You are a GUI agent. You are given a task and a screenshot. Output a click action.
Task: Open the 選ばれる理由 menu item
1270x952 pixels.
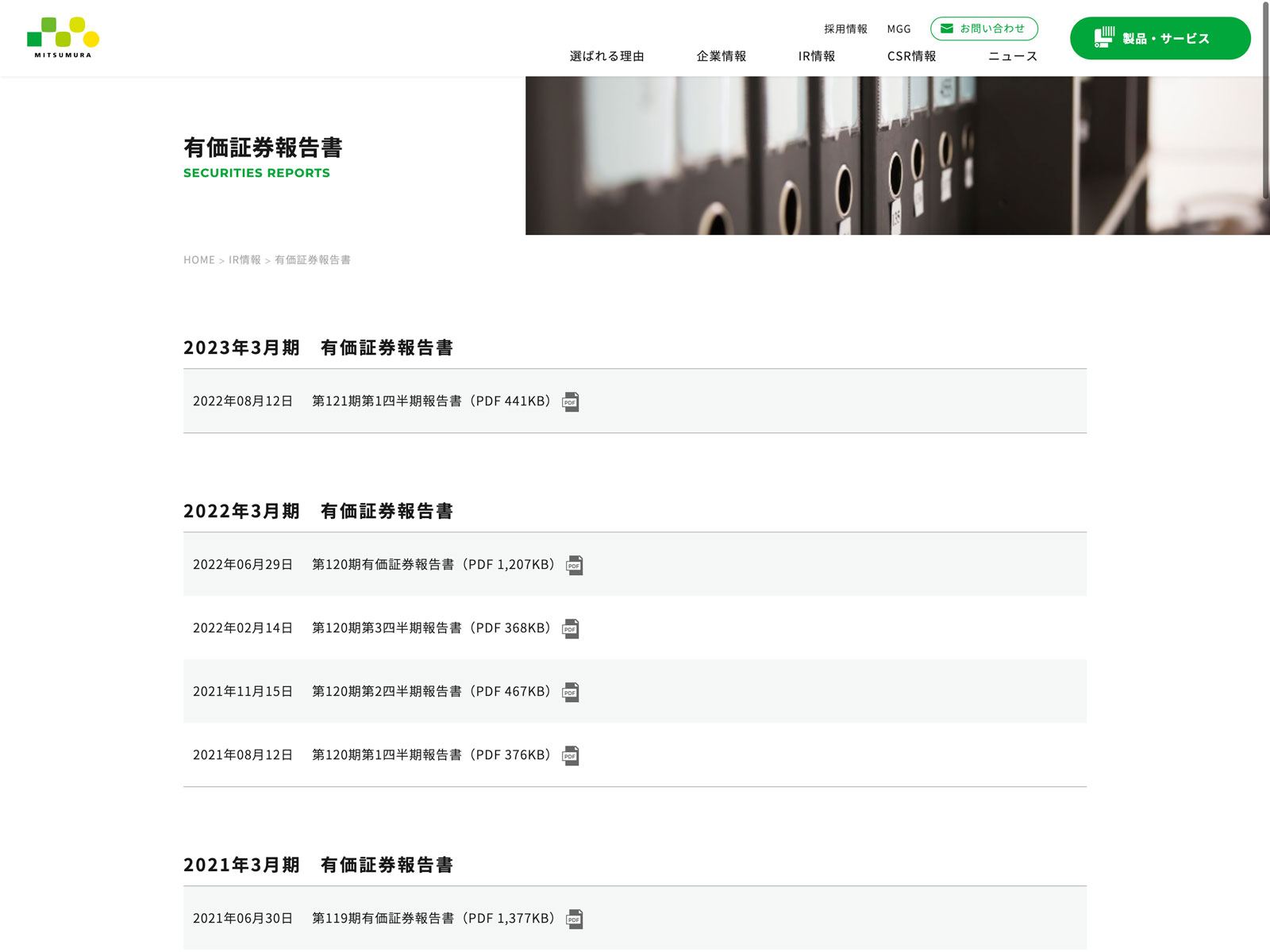(x=606, y=56)
